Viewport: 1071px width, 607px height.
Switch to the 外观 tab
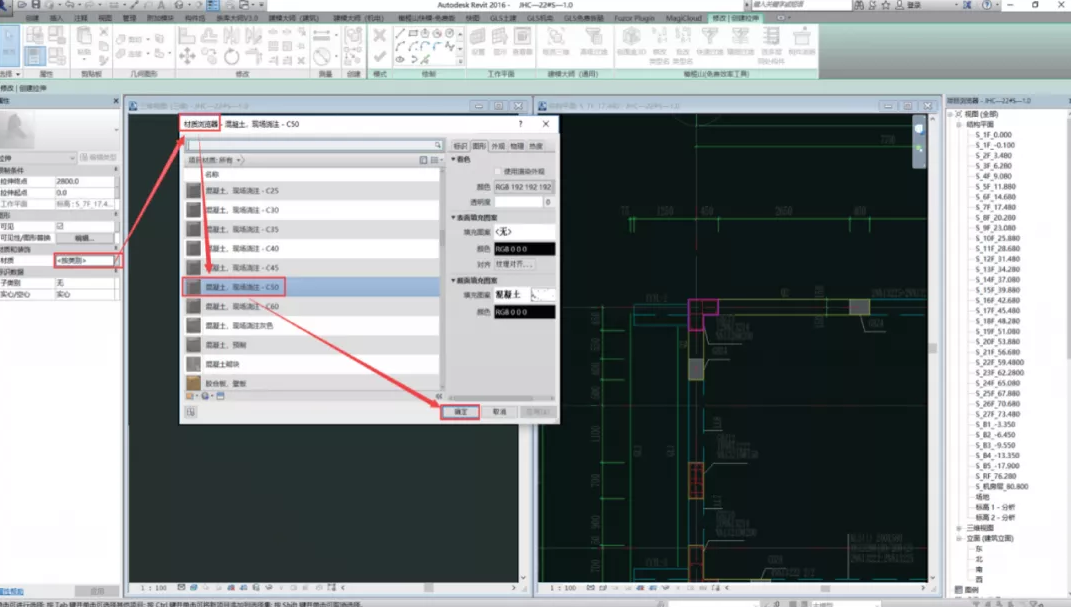coord(497,146)
